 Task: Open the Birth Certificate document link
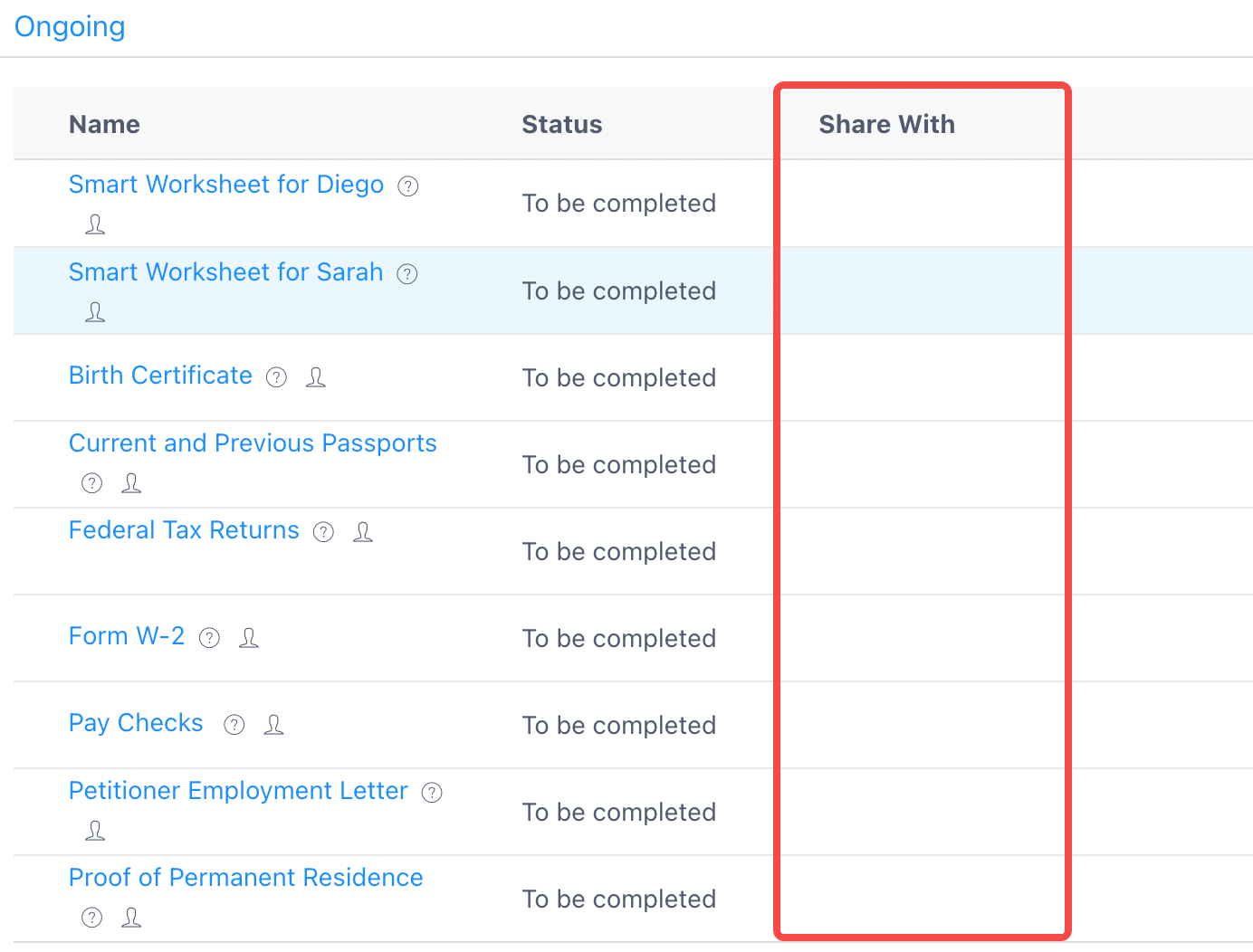tap(160, 376)
